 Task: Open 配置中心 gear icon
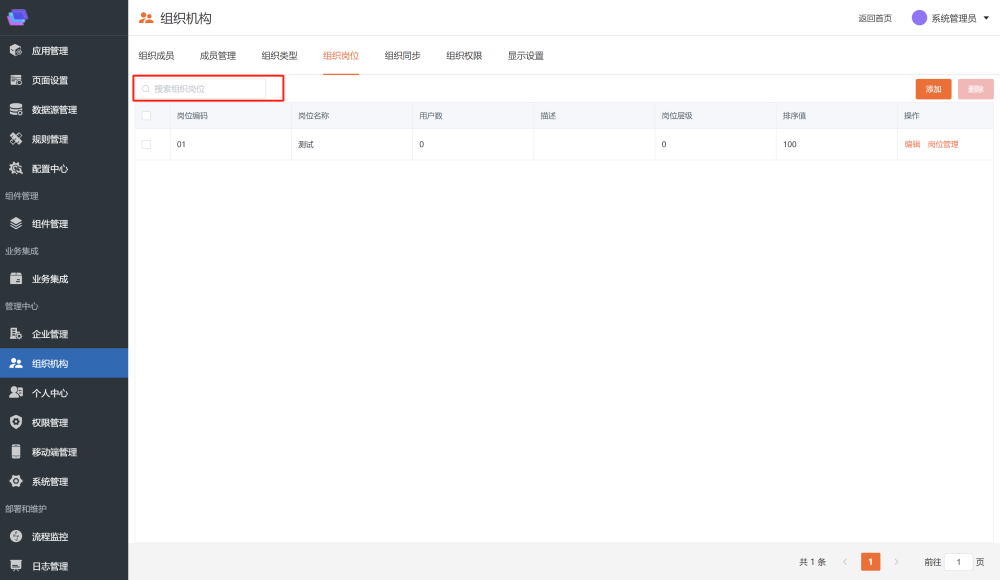tap(16, 169)
